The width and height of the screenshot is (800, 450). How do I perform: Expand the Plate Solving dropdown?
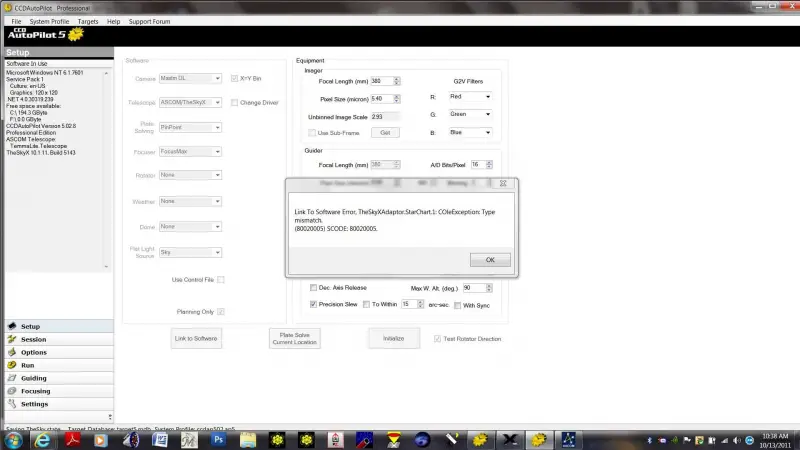coord(190,127)
